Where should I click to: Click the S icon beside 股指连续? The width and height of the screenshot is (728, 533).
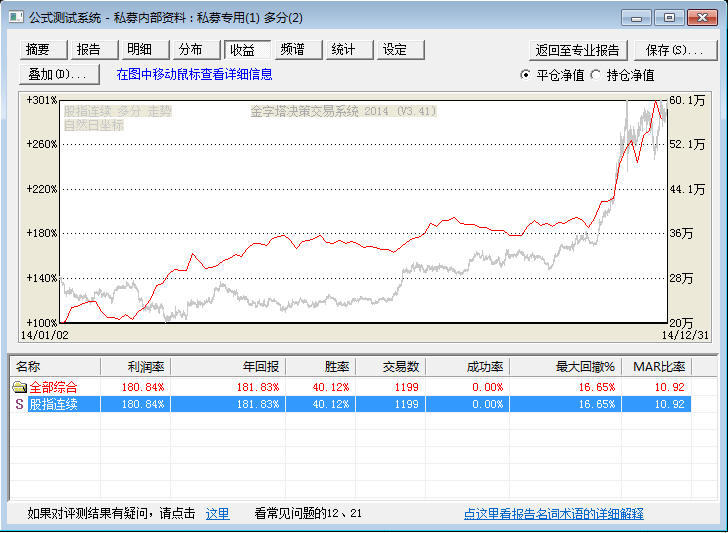[x=19, y=404]
